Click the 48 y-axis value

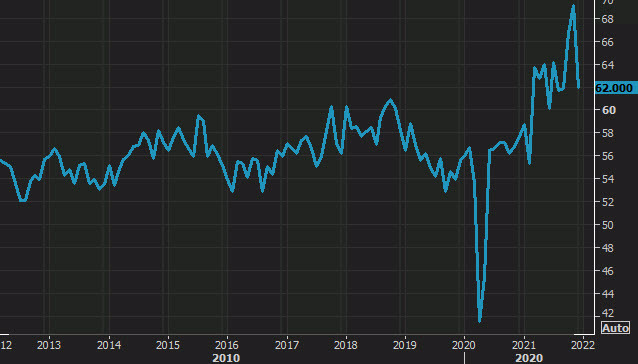[x=607, y=248]
